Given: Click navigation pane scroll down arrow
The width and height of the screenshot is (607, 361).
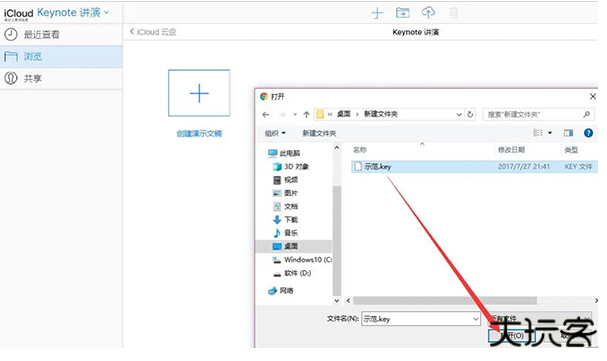Looking at the screenshot, I should (x=336, y=301).
